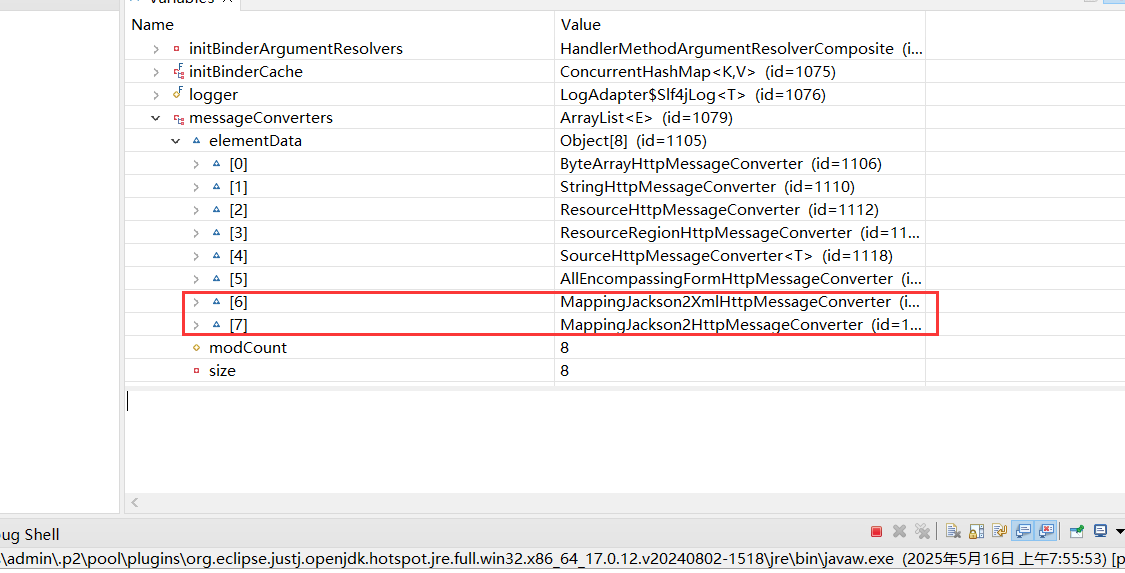Click value Object[8] (id=1105)
The width and height of the screenshot is (1125, 573).
(633, 141)
